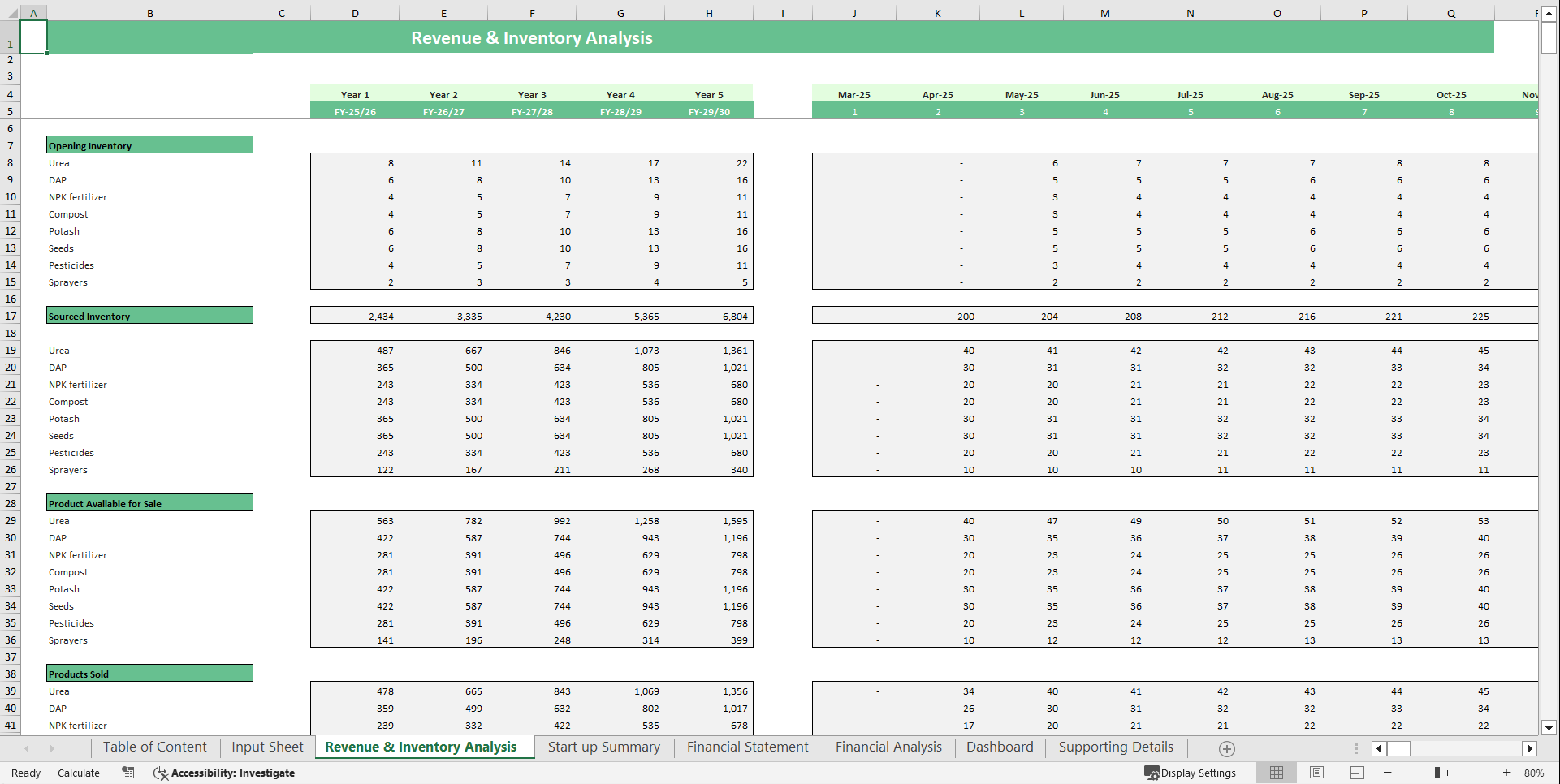The height and width of the screenshot is (784, 1560).
Task: Go to the Input Sheet tab
Action: 266,747
